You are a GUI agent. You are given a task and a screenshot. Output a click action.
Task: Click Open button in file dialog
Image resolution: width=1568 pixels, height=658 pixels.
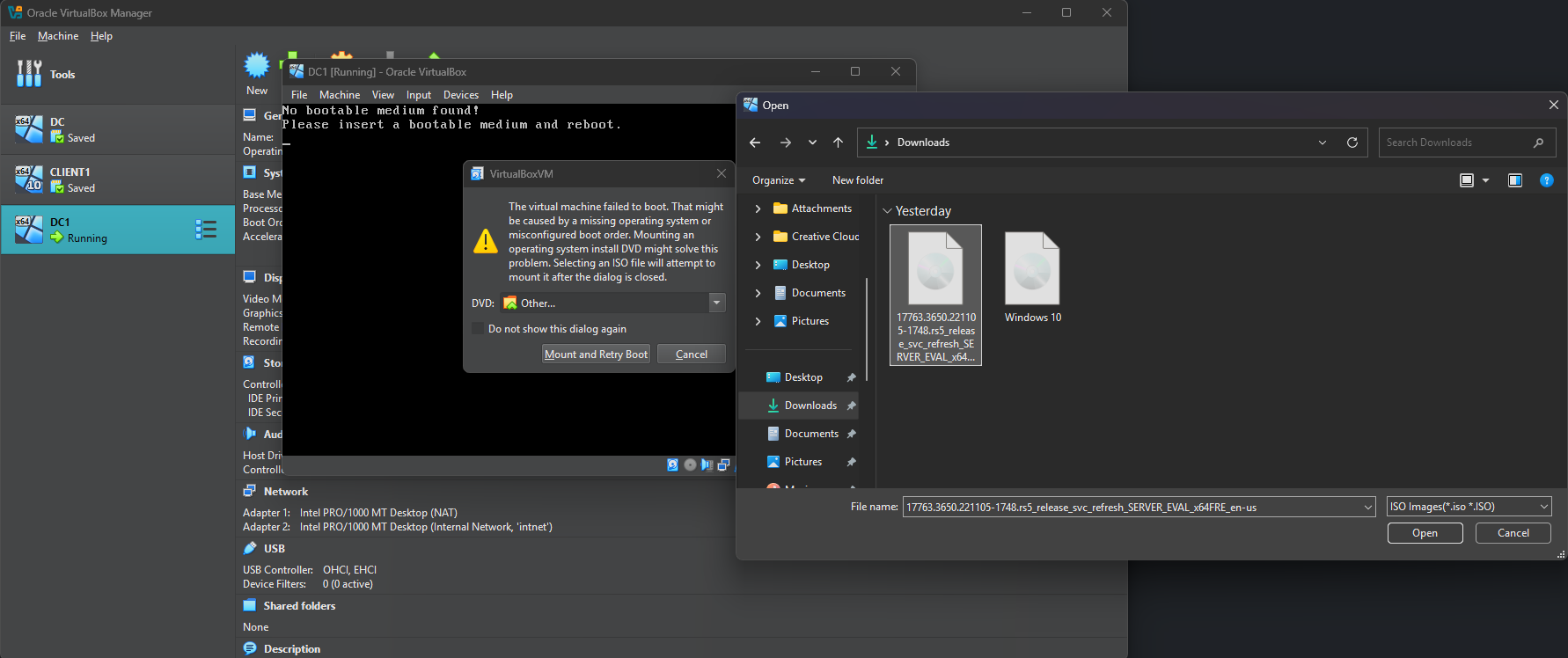[x=1425, y=533]
